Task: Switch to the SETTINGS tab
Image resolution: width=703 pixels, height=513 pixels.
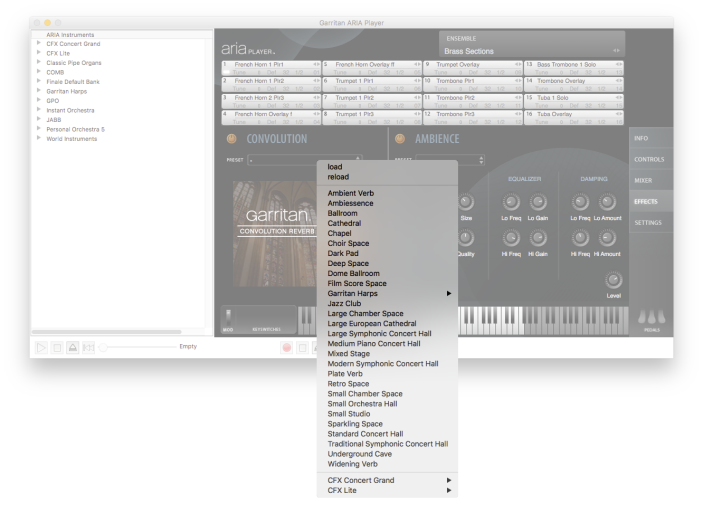Action: click(651, 222)
